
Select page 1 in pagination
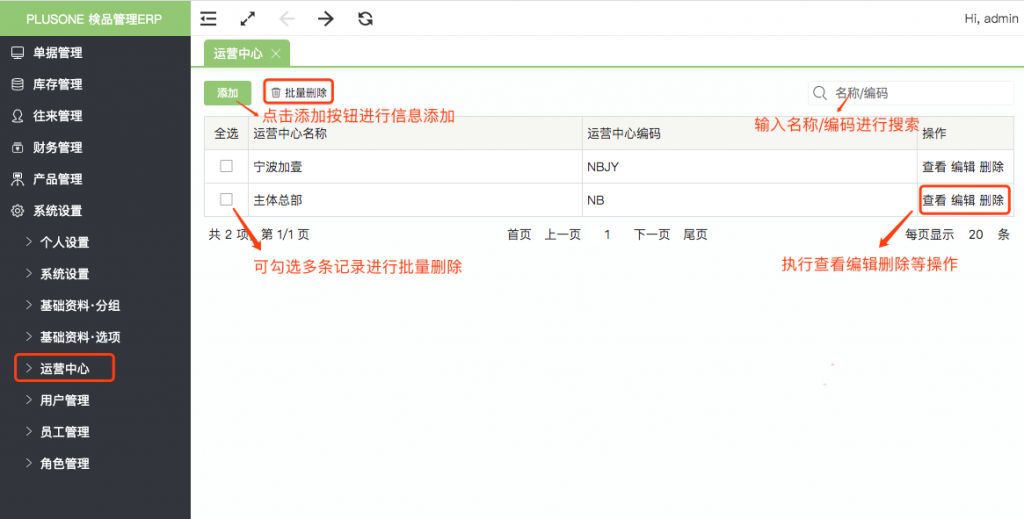[x=607, y=234]
